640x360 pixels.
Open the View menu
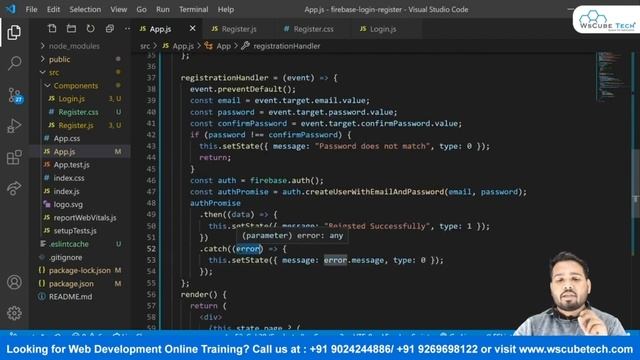(118, 9)
